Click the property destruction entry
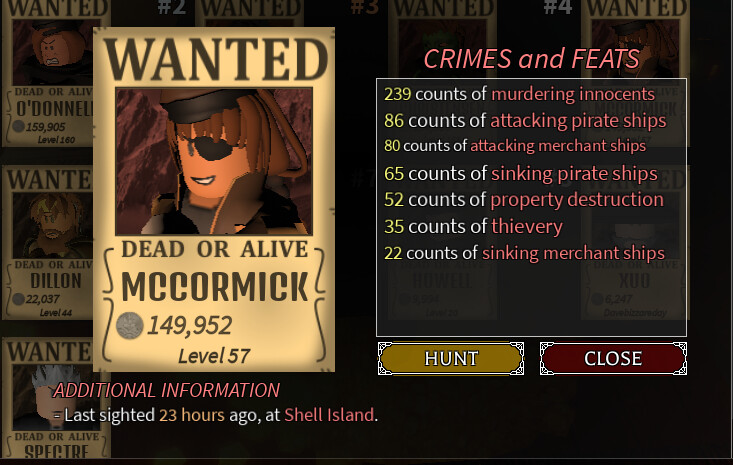Image resolution: width=733 pixels, height=465 pixels. pyautogui.click(x=524, y=200)
